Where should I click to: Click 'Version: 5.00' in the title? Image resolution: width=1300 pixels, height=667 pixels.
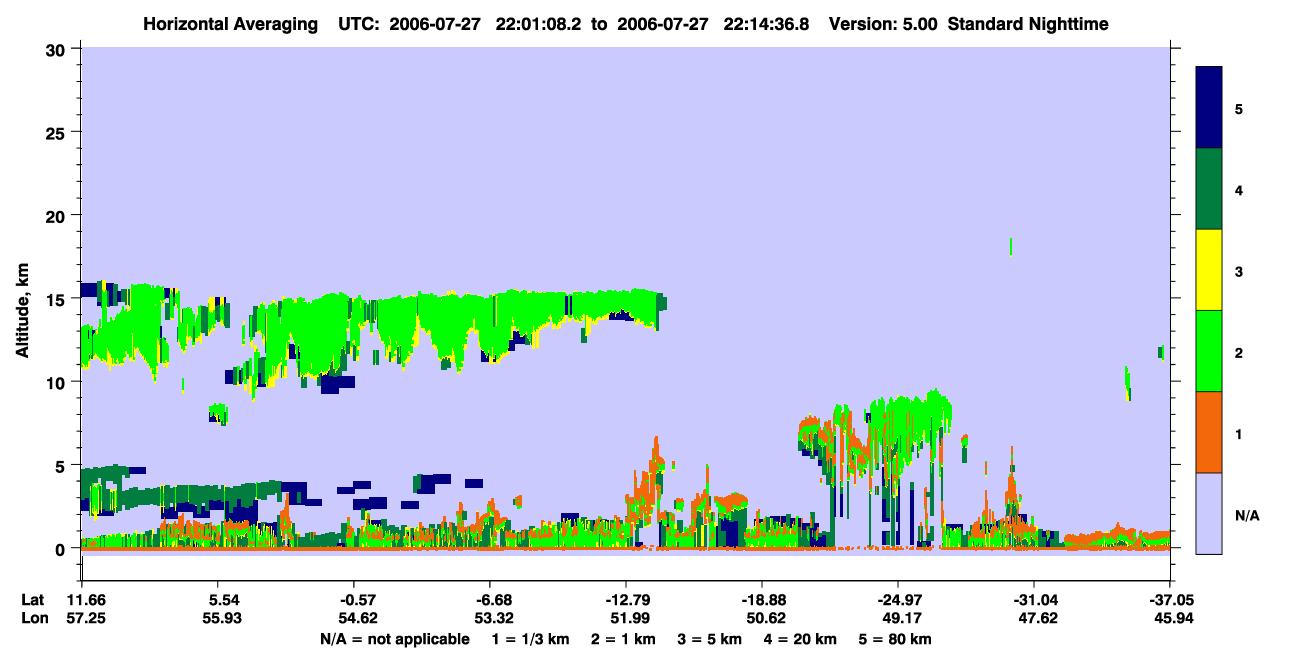(x=883, y=23)
